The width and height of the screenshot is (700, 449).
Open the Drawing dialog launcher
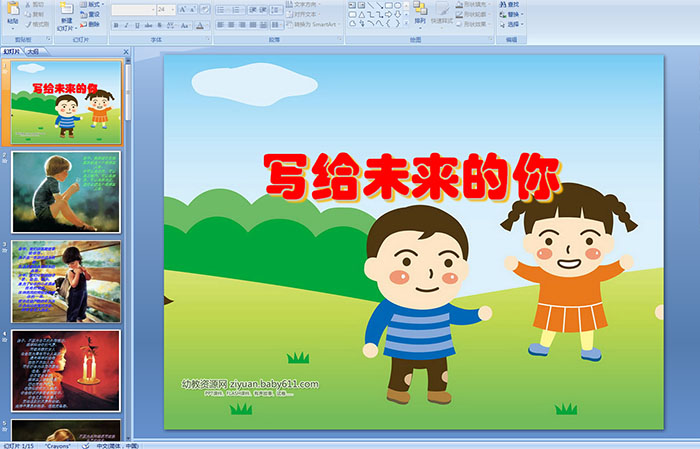pyautogui.click(x=490, y=39)
